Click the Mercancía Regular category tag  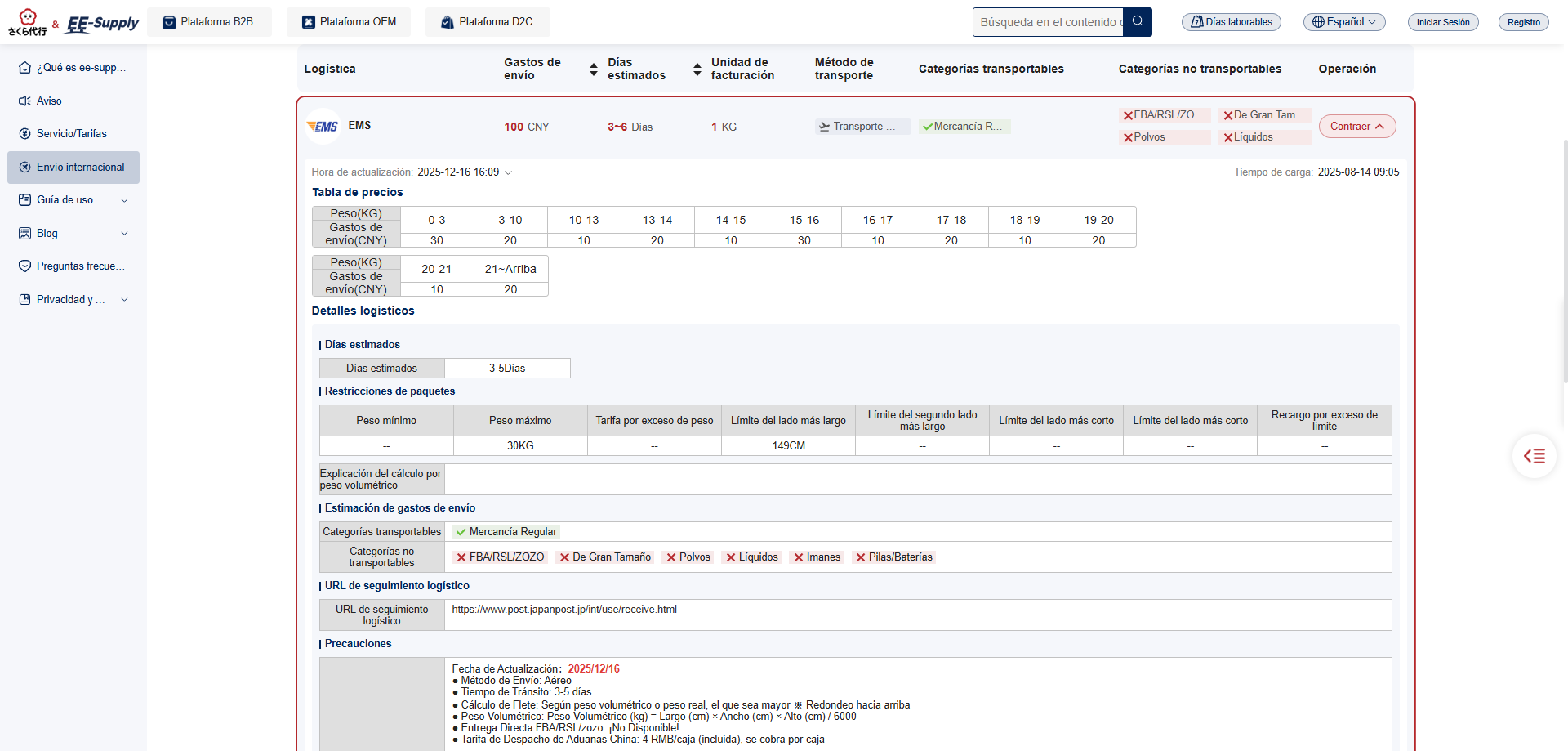coord(506,532)
